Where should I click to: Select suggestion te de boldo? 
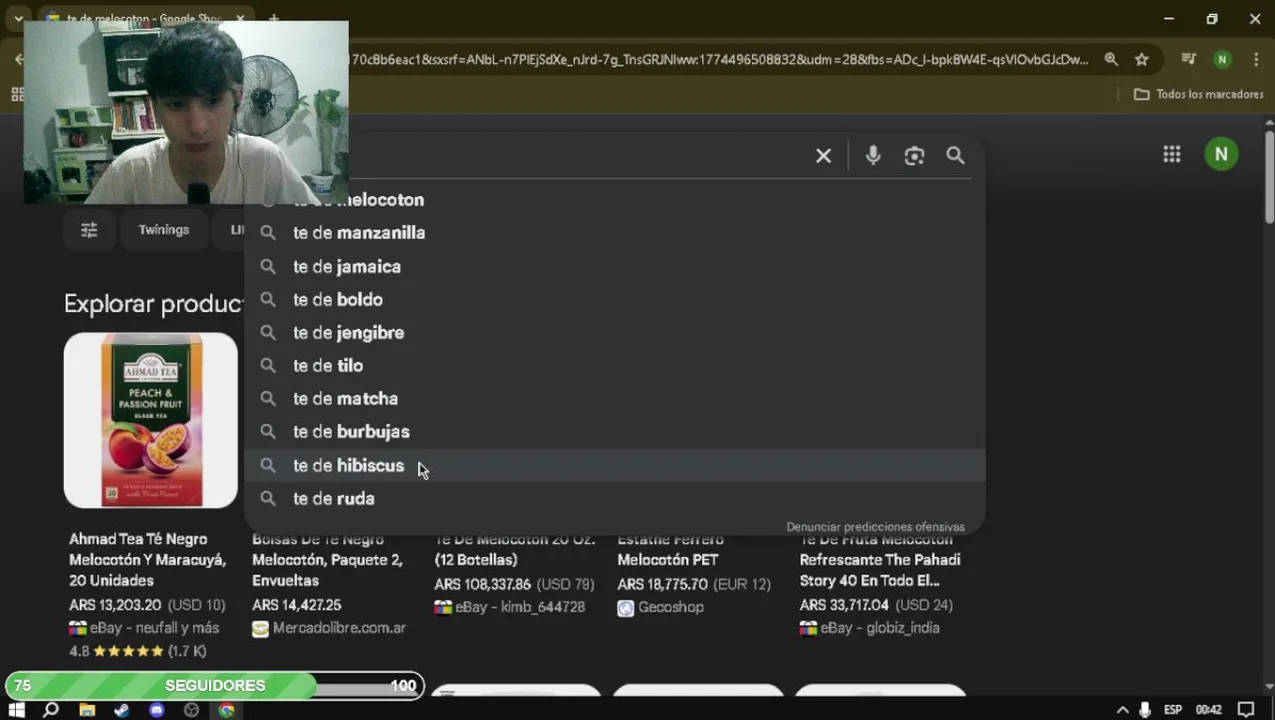click(x=615, y=300)
